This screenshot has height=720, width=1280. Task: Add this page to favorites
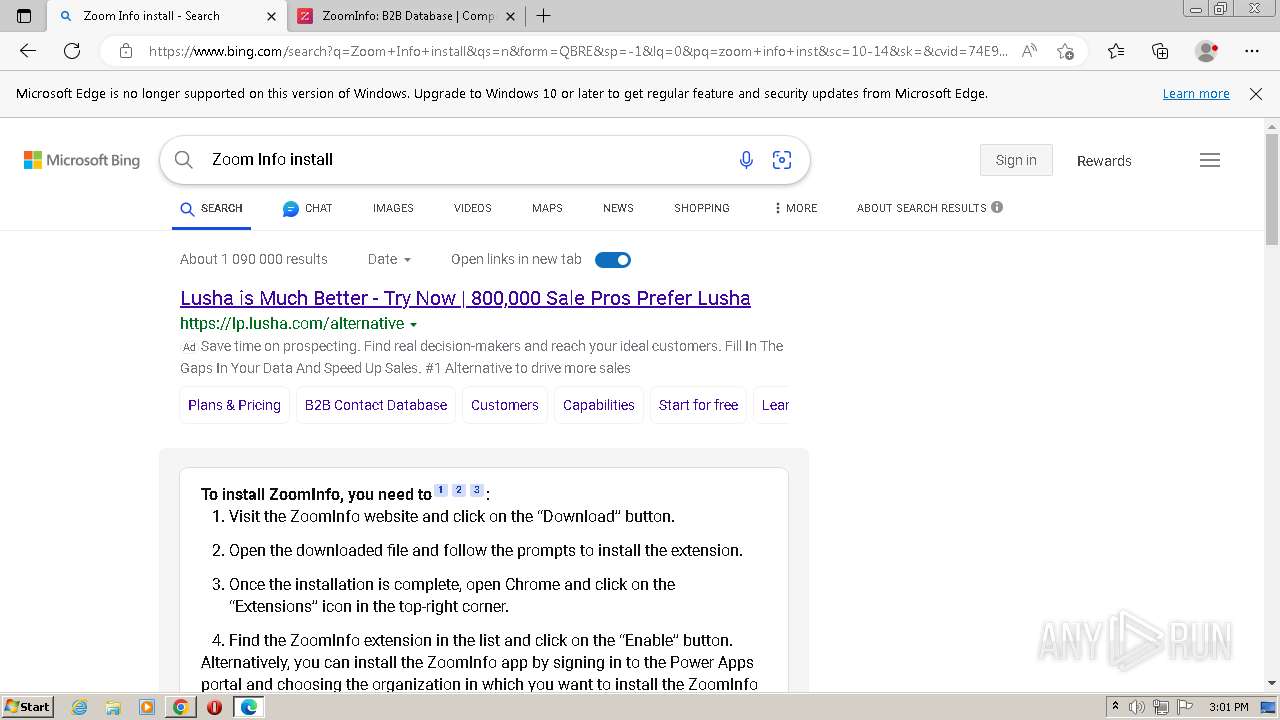(1065, 51)
